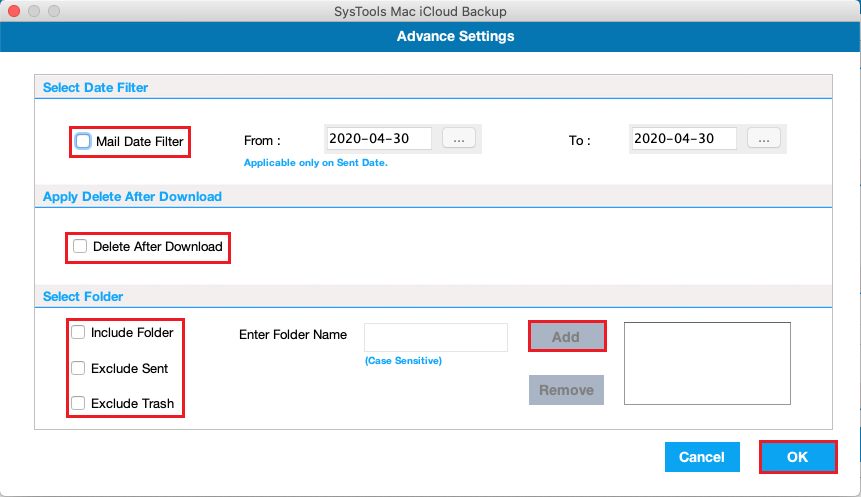Enable the Exclude Trash checkbox

[78, 404]
